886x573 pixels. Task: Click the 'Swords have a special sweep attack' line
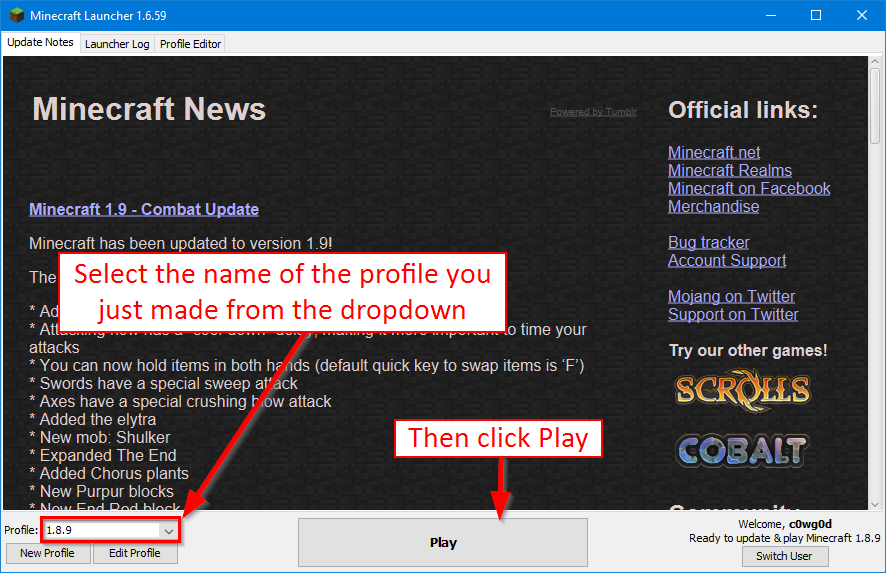point(163,384)
